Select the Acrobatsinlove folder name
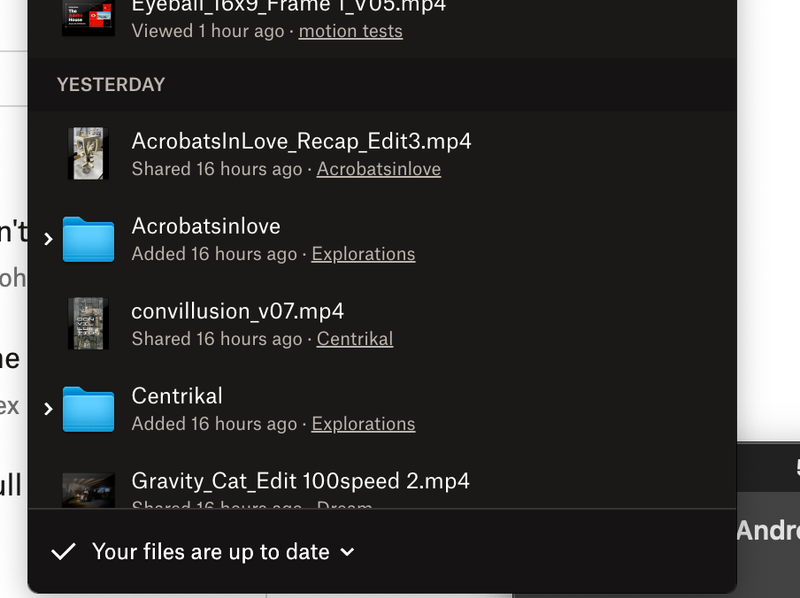Viewport: 800px width, 598px height. point(206,226)
